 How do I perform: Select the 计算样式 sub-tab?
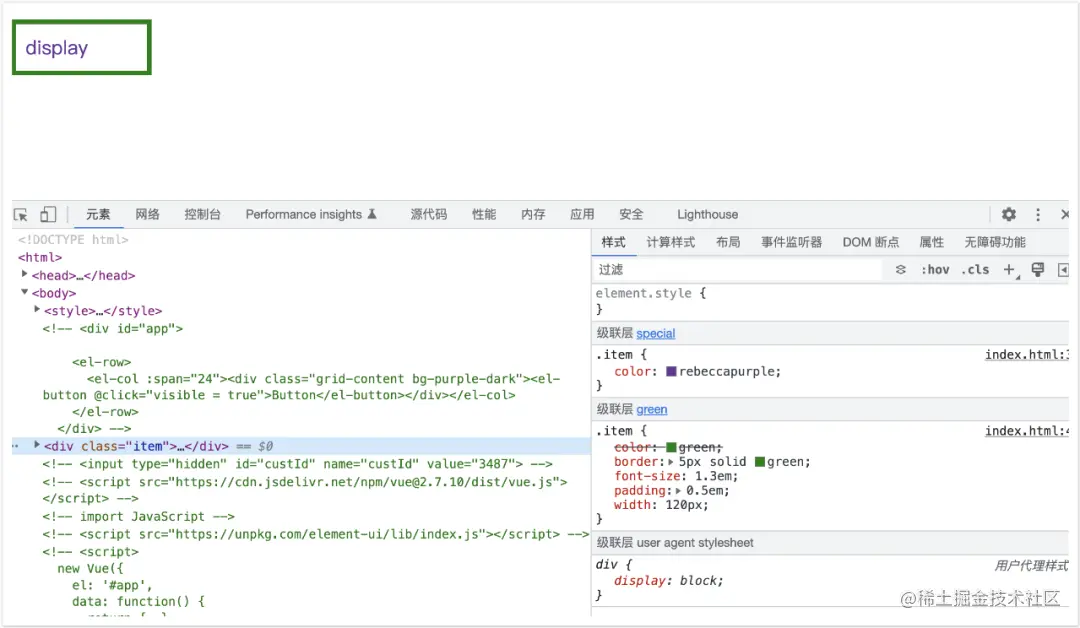(x=670, y=242)
